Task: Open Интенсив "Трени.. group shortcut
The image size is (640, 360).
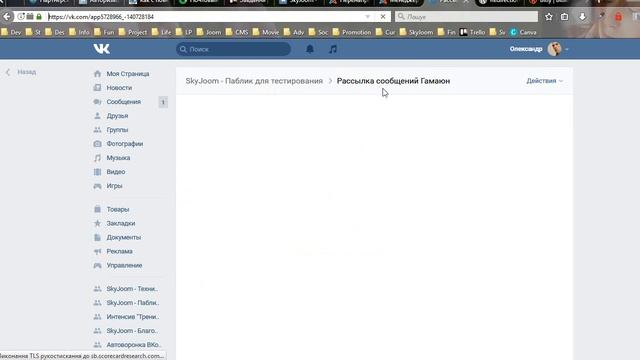Action: [133, 317]
